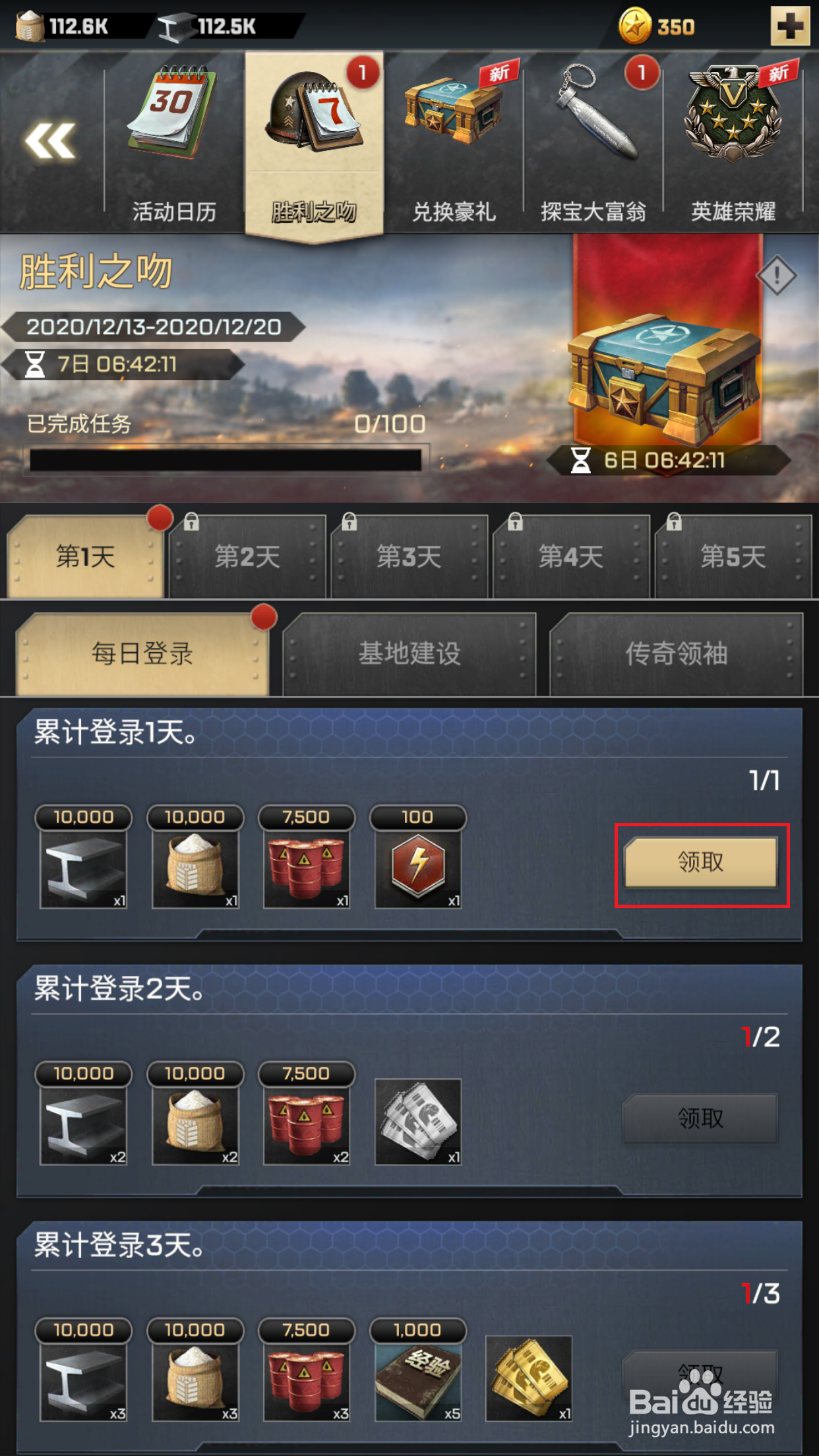Open the 英雄荣耀 medal icon
This screenshot has height=1456, width=819.
coord(733,112)
